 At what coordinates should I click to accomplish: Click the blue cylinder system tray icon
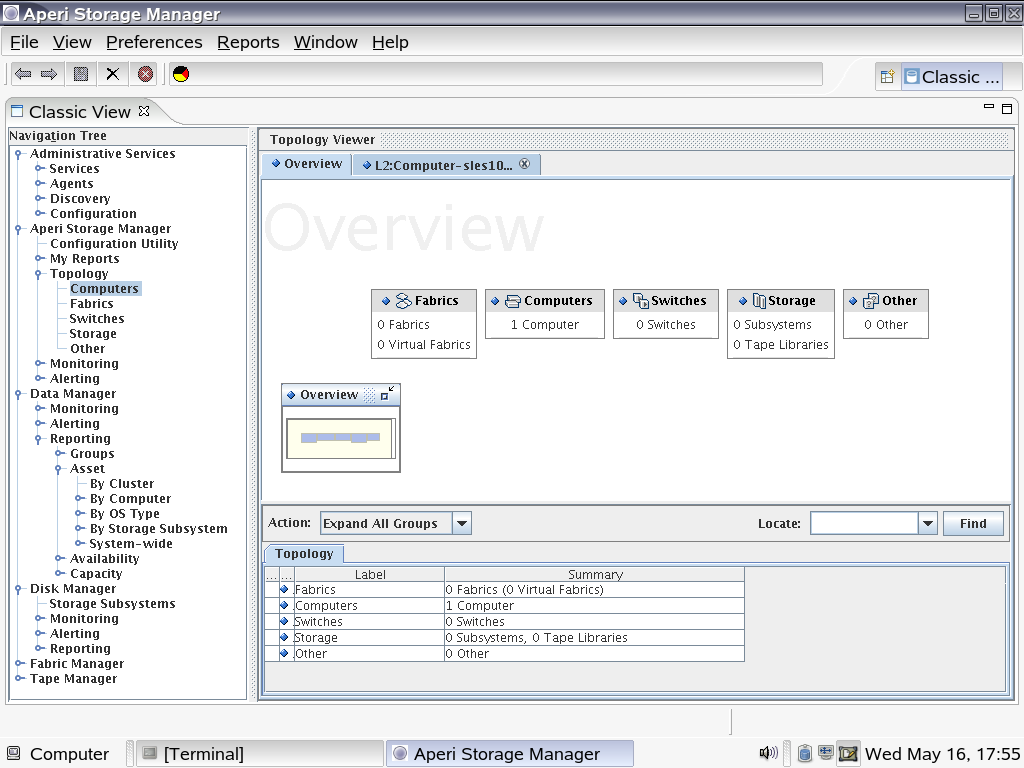point(805,754)
